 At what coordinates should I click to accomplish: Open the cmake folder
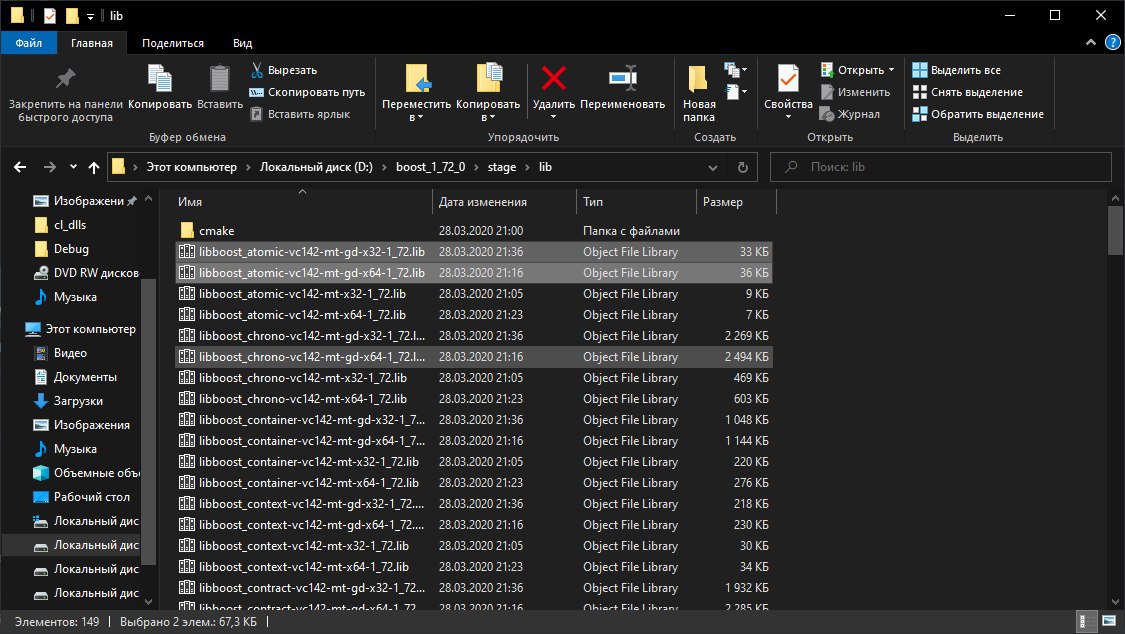click(217, 231)
